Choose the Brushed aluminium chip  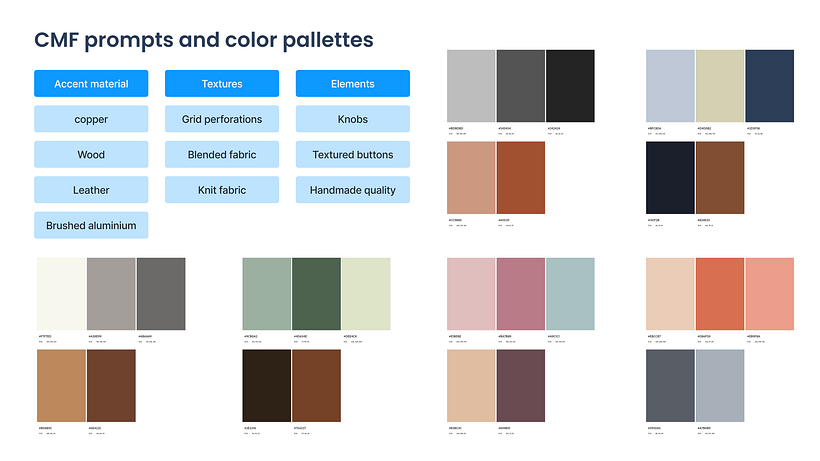point(91,225)
